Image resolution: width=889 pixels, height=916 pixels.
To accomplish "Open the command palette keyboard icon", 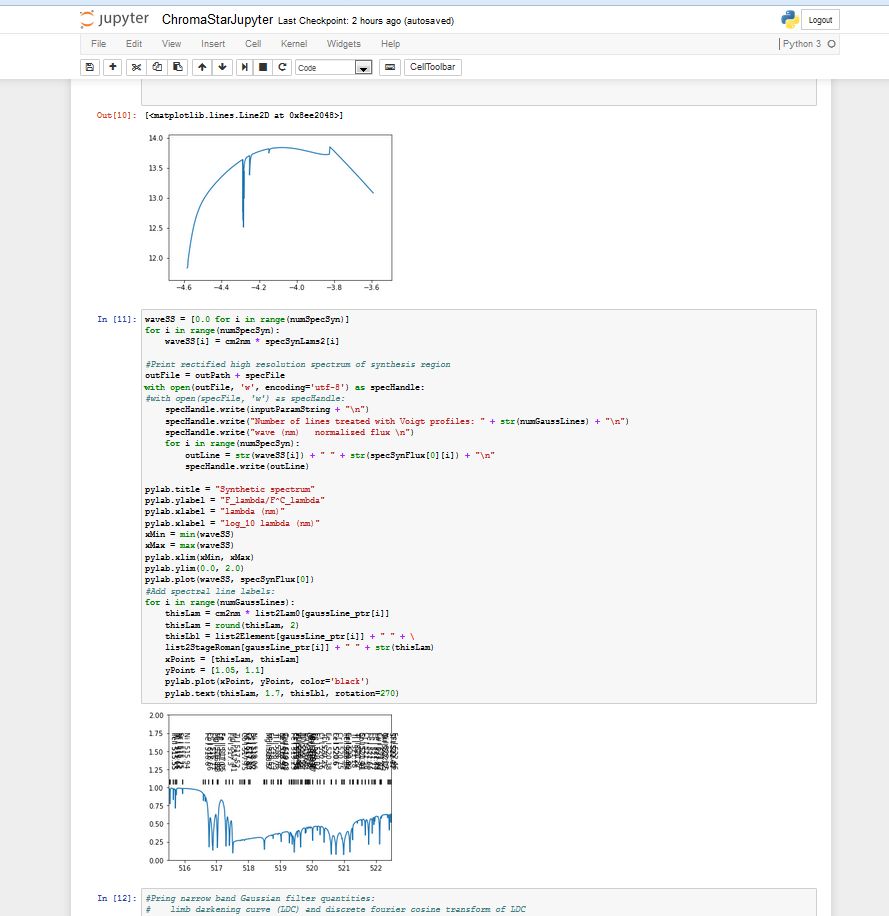I will (x=389, y=67).
